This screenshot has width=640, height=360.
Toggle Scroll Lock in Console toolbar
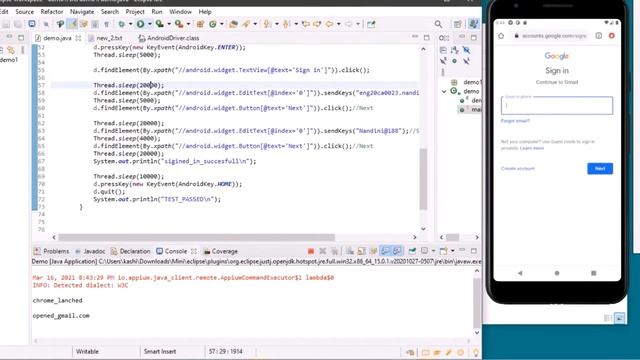click(362, 251)
